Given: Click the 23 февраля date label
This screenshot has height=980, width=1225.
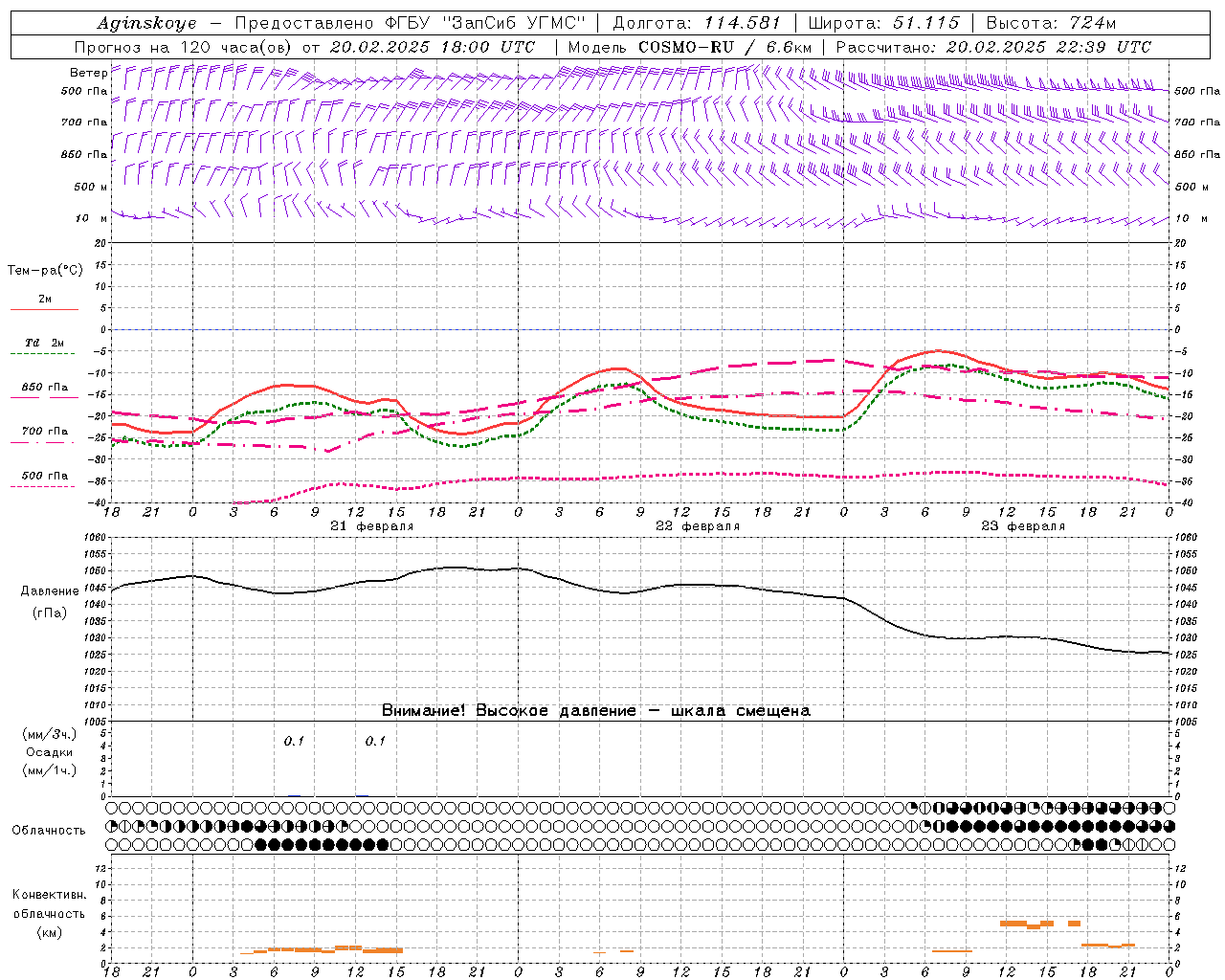Looking at the screenshot, I should (x=1023, y=526).
